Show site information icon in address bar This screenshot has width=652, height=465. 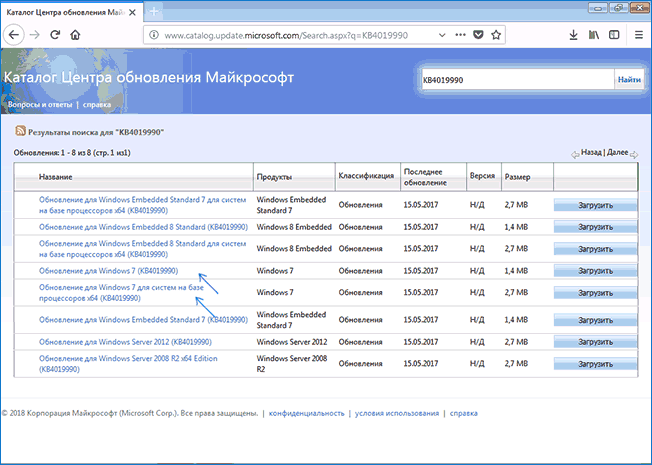click(152, 35)
